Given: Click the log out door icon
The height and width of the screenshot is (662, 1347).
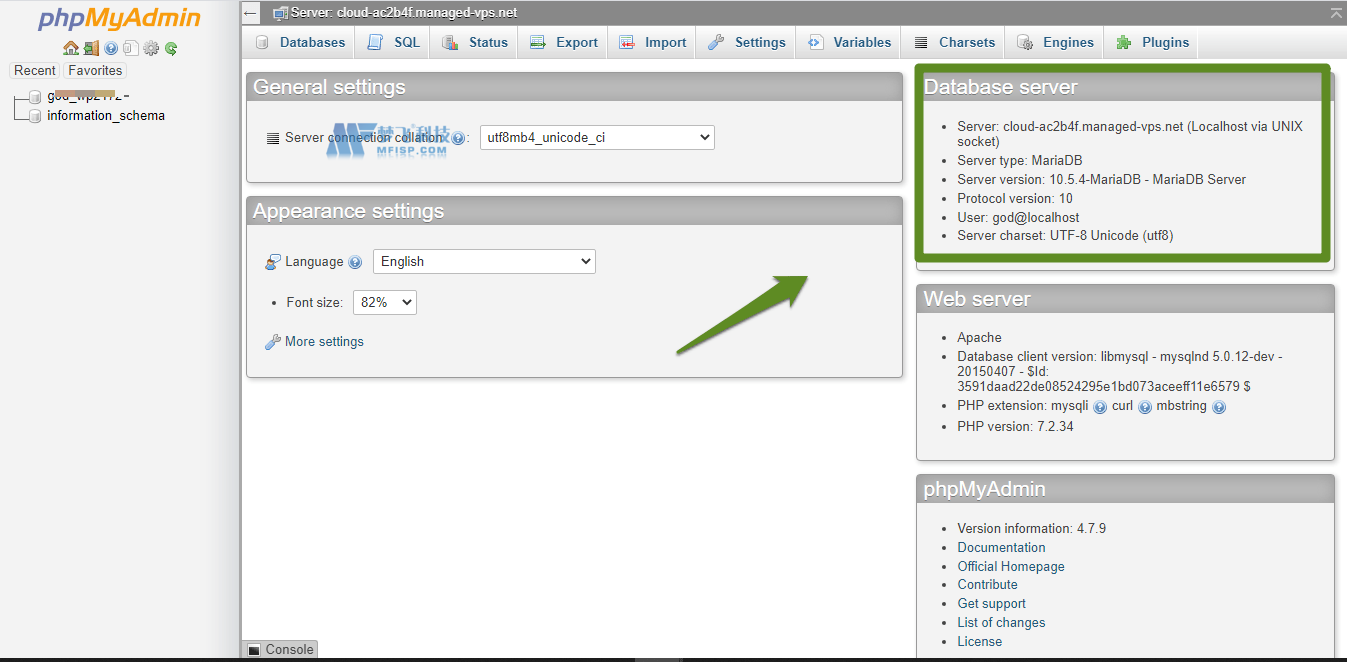Looking at the screenshot, I should (91, 48).
